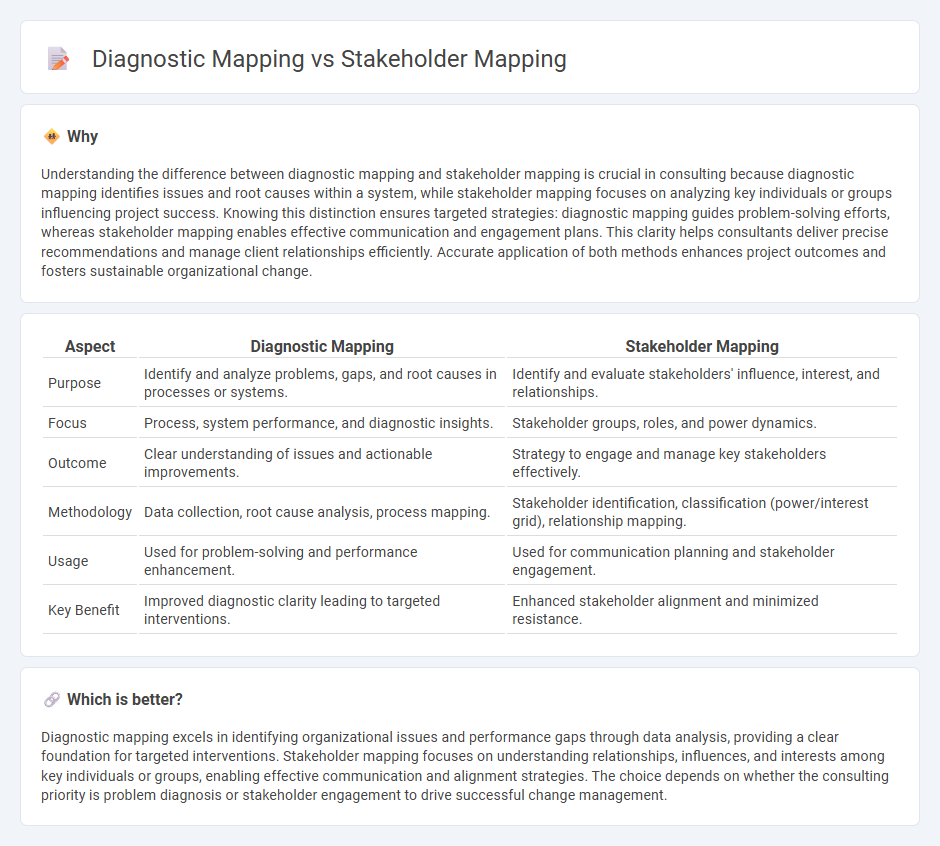Select the Diagnostic Mapping column header
Image resolution: width=940 pixels, height=846 pixels.
pyautogui.click(x=322, y=346)
